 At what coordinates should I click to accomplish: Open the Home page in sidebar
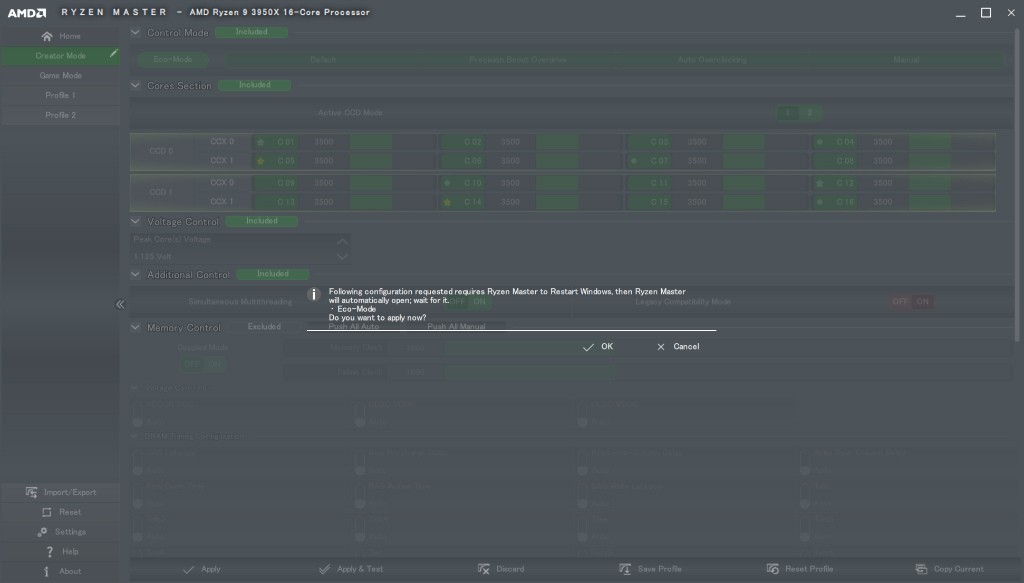60,36
